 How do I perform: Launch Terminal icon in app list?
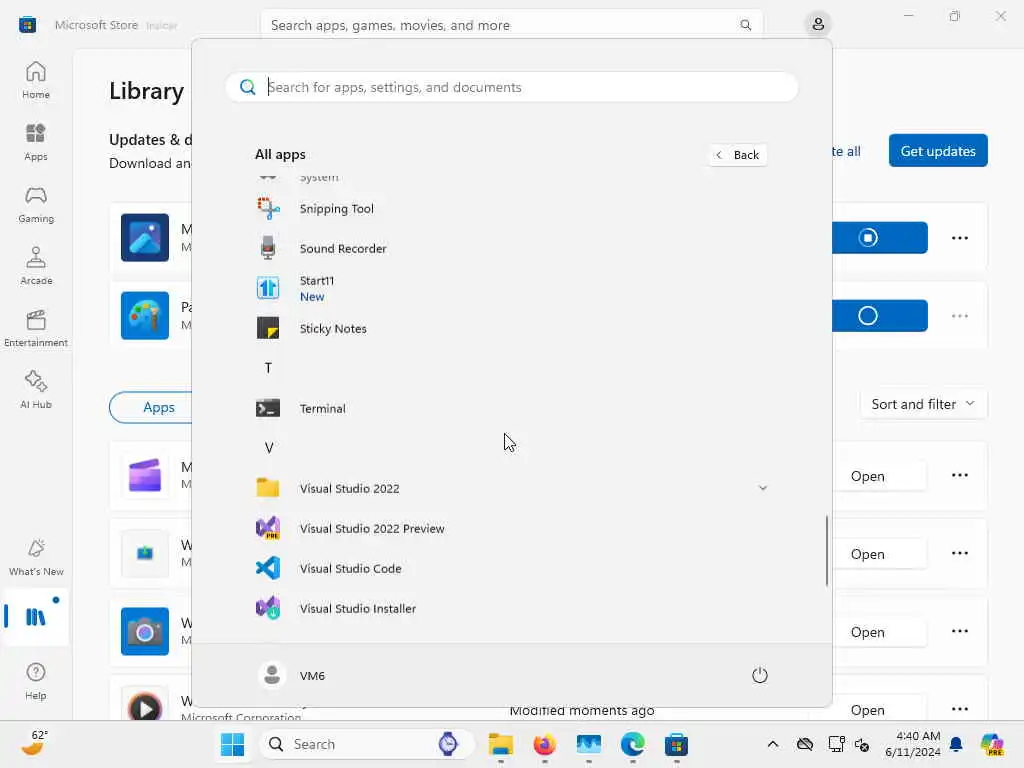tap(268, 408)
